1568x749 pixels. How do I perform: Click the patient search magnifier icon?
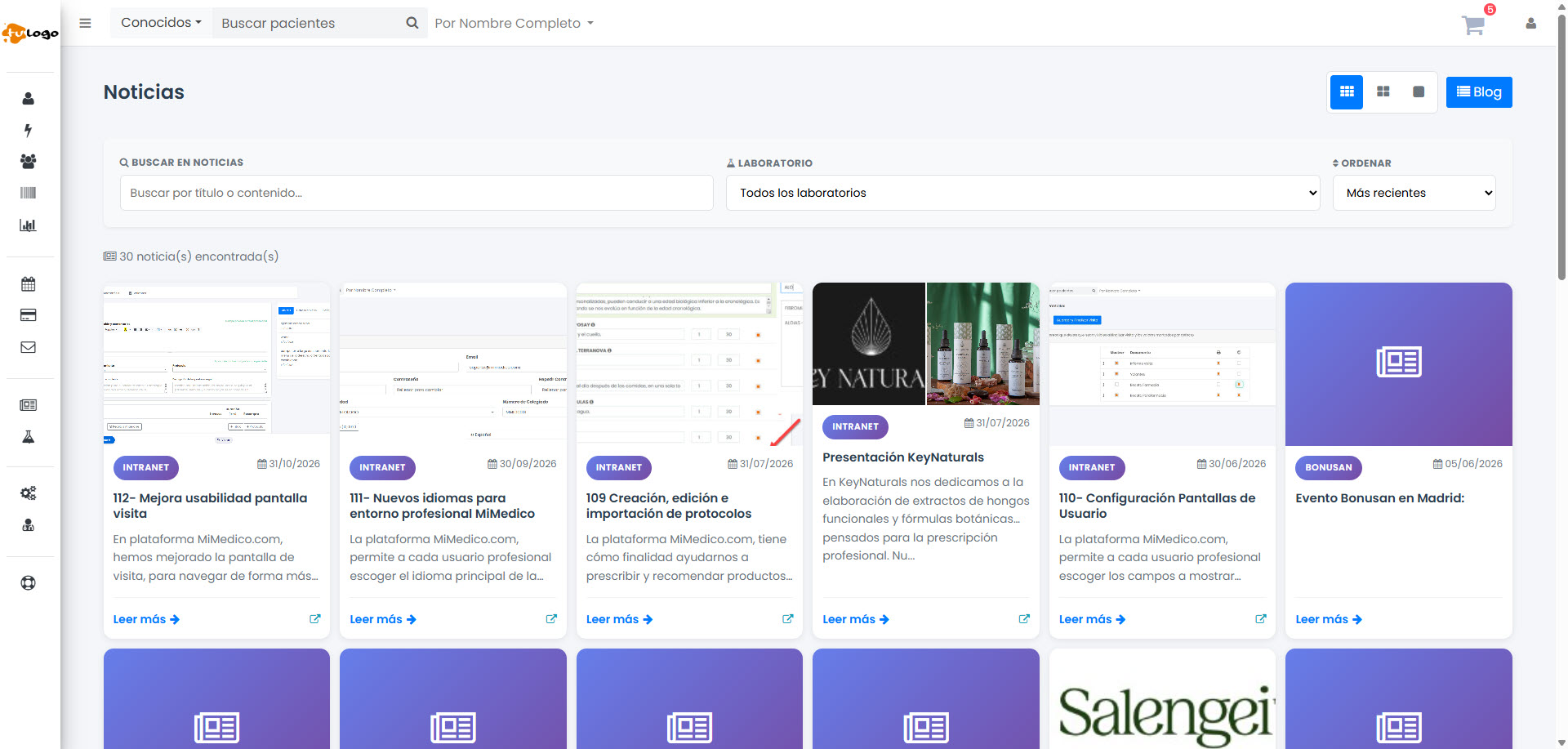click(x=412, y=23)
